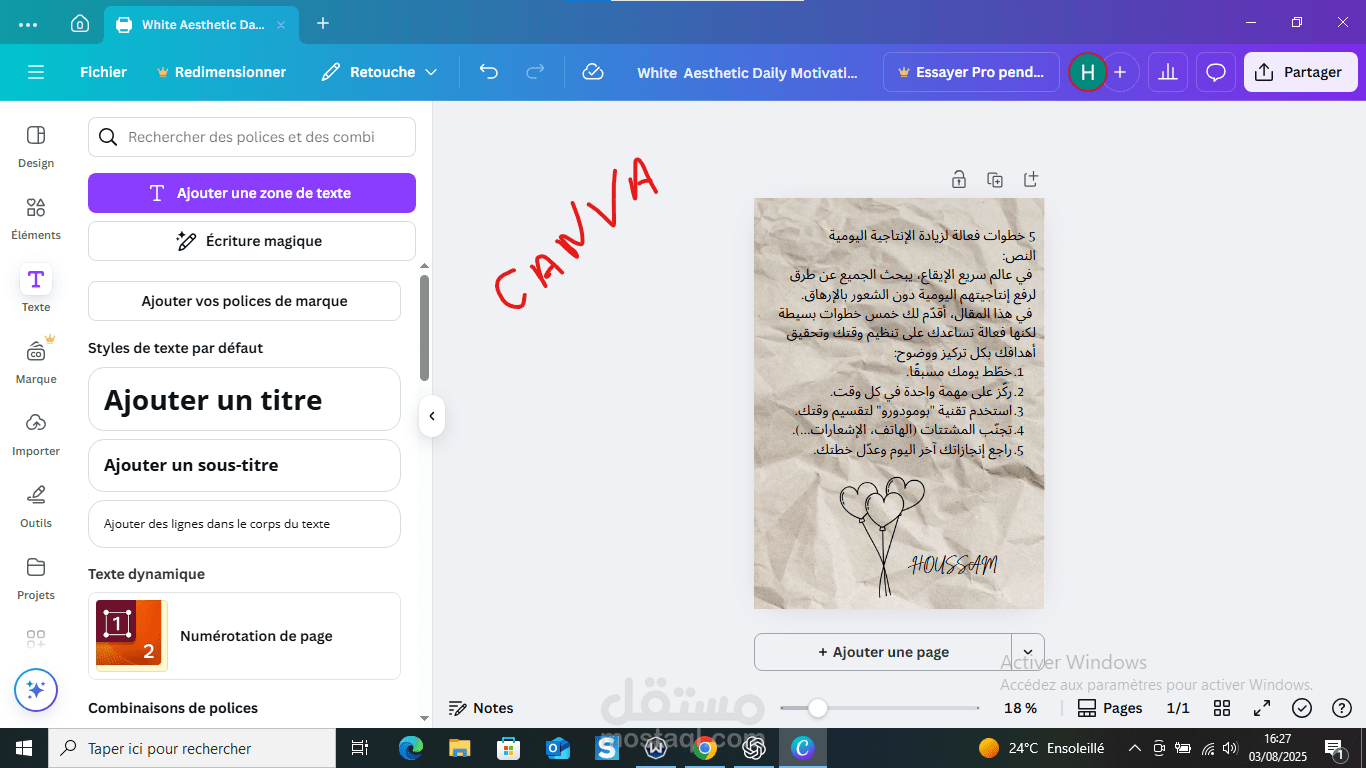
Task: Select the heart balloons graphic
Action: coord(883,537)
